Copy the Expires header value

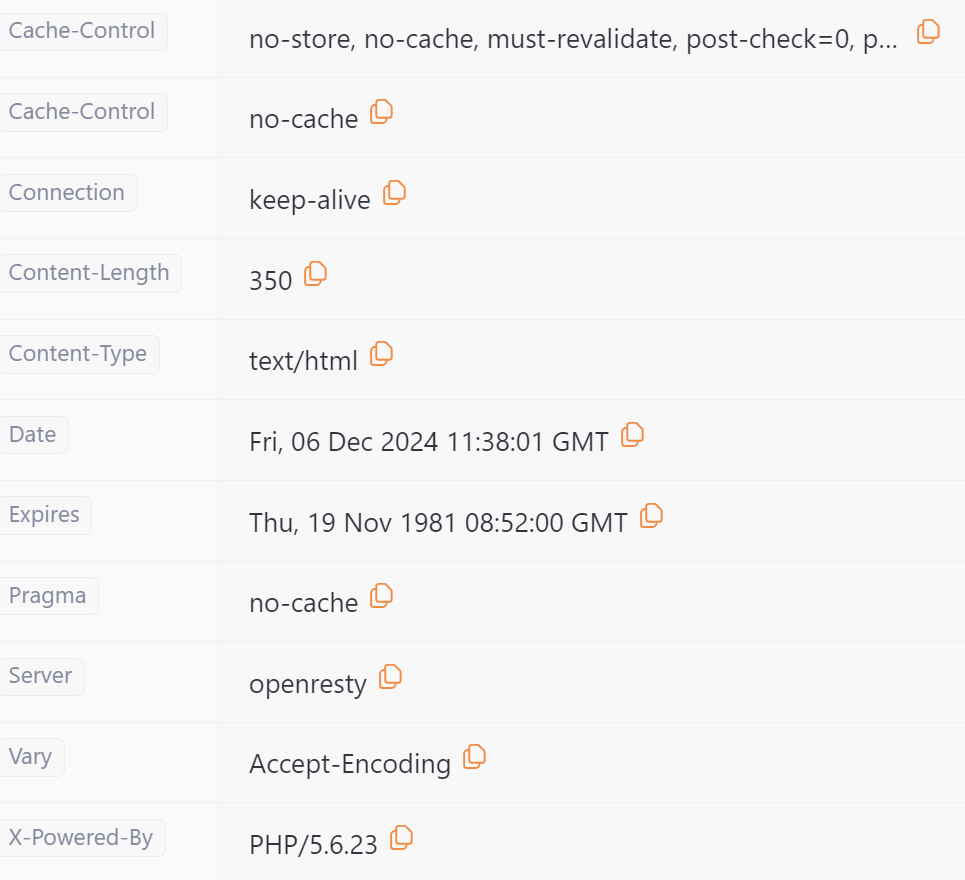point(651,516)
